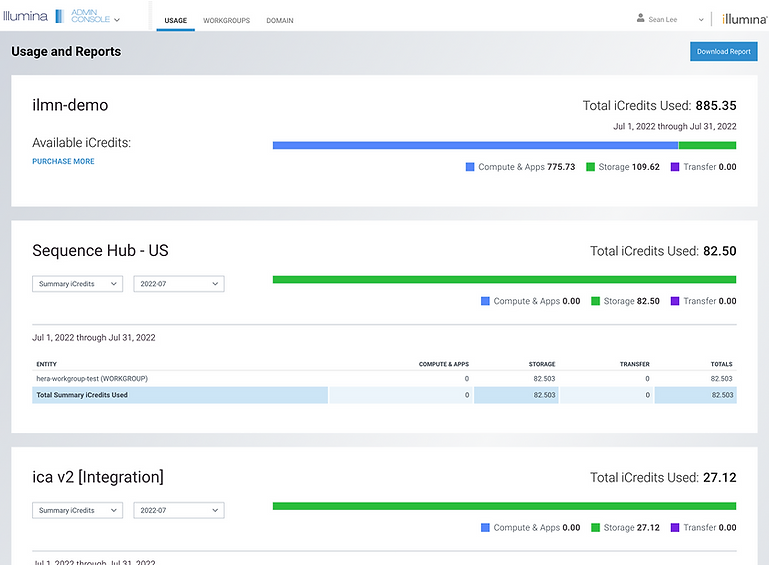Viewport: 769px width, 565px height.
Task: Switch to the Domain tab
Action: [280, 21]
